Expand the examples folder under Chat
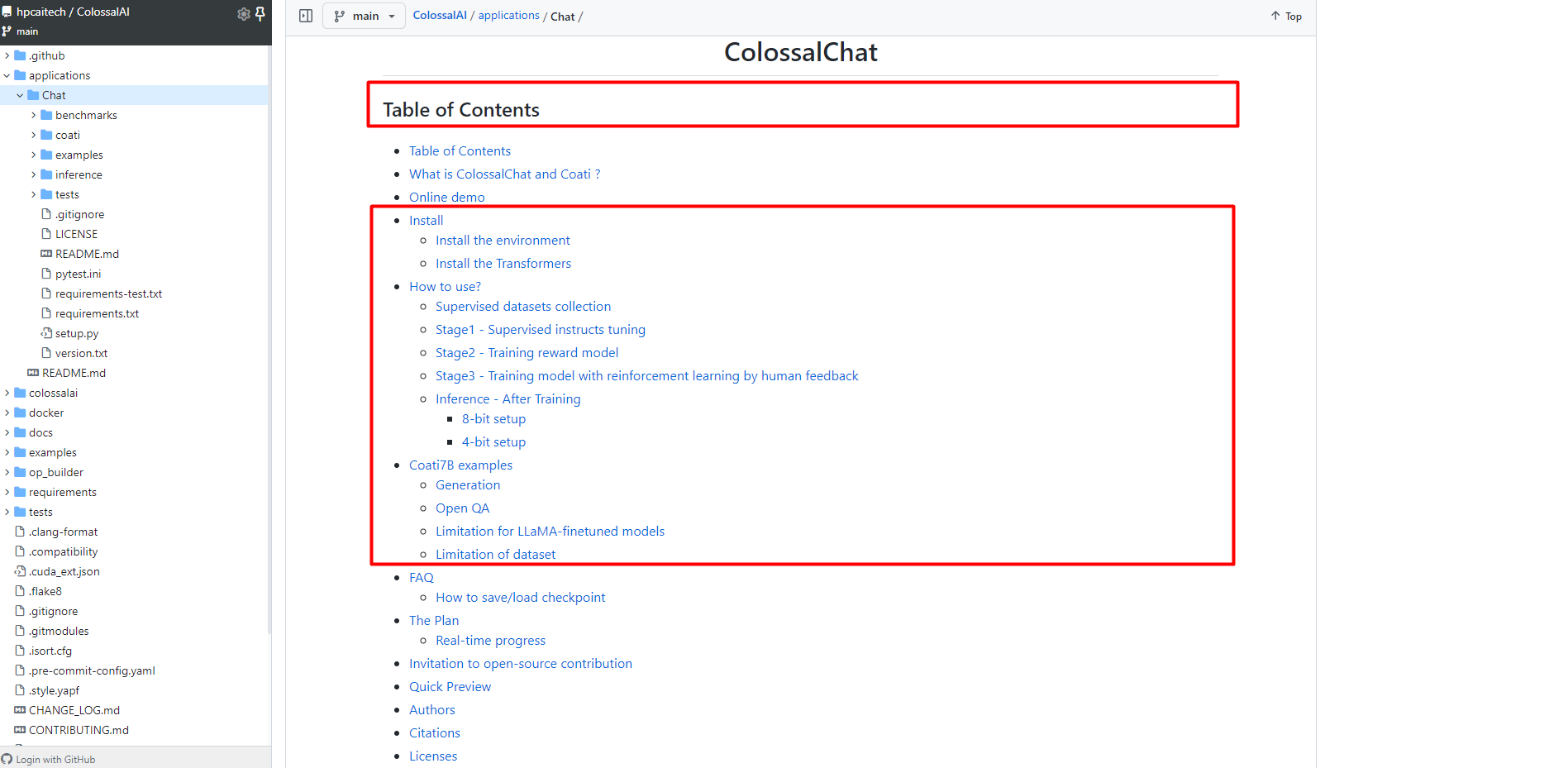 [33, 155]
